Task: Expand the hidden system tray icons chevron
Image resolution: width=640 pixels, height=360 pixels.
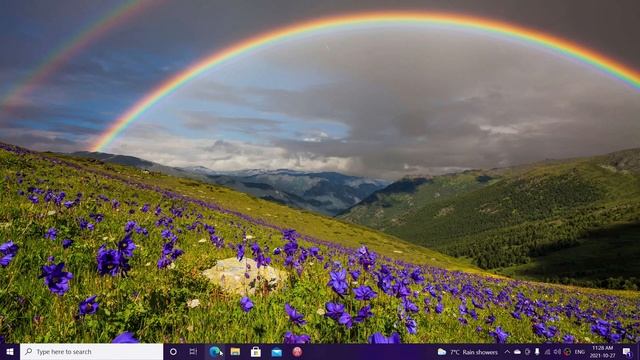Action: click(507, 352)
